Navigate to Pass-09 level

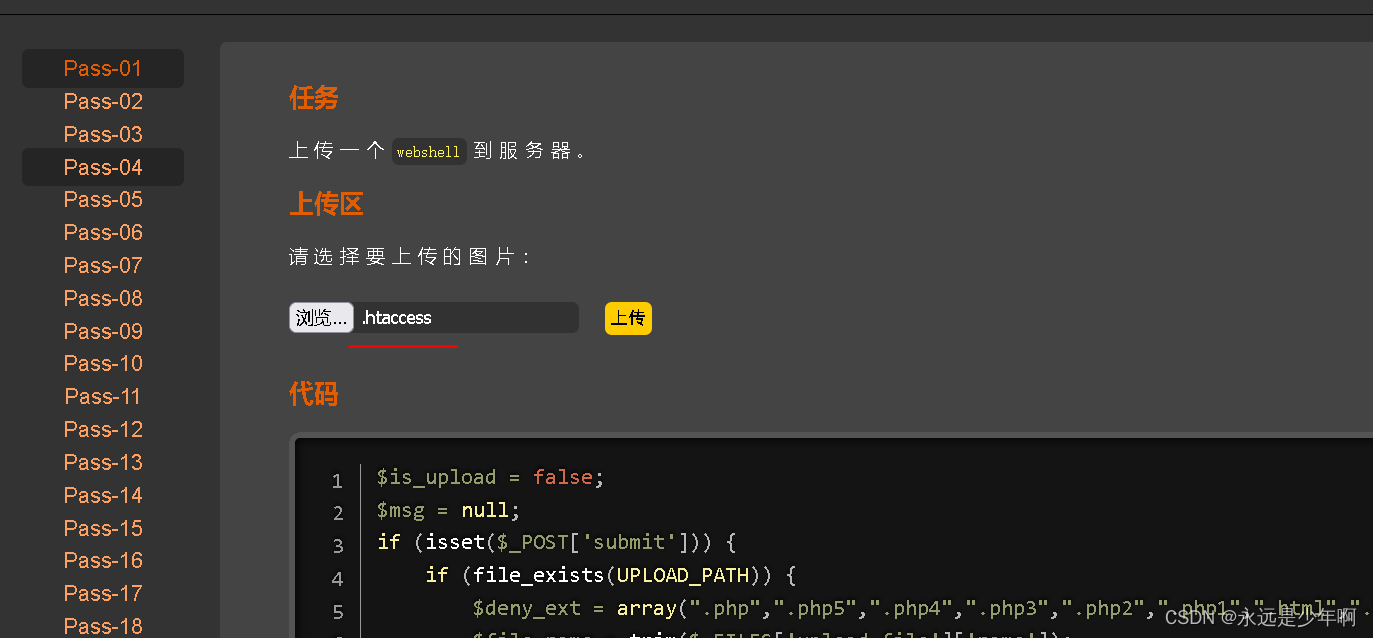103,331
